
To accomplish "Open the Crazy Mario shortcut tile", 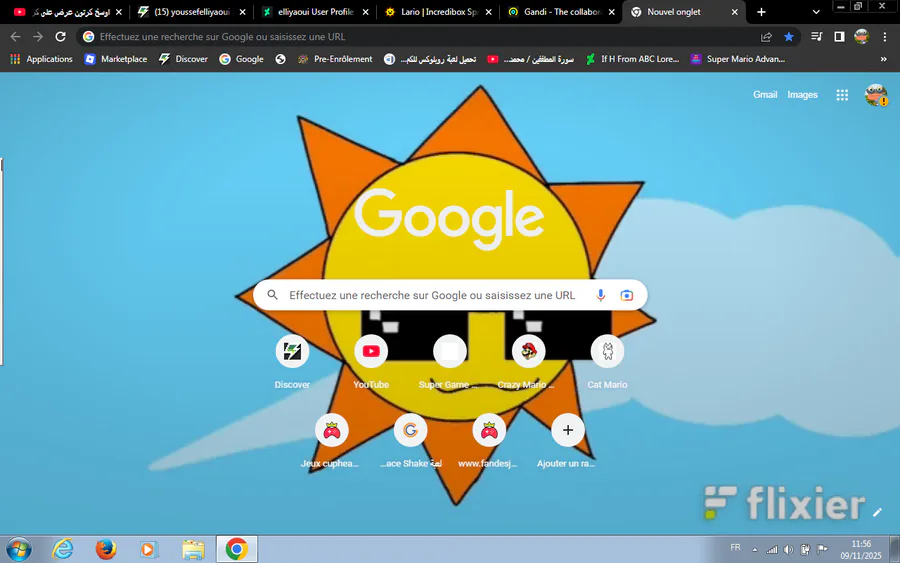I will pos(528,362).
